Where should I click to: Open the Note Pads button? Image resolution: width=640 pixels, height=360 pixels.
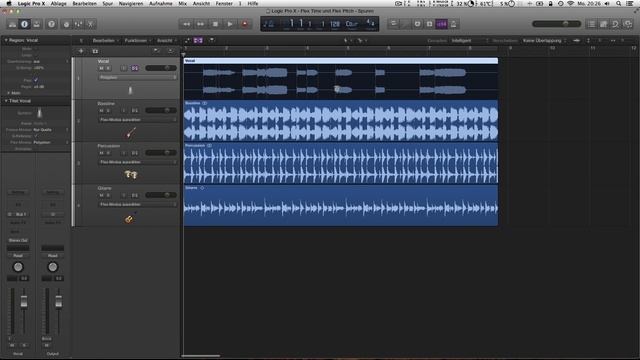tap(604, 24)
